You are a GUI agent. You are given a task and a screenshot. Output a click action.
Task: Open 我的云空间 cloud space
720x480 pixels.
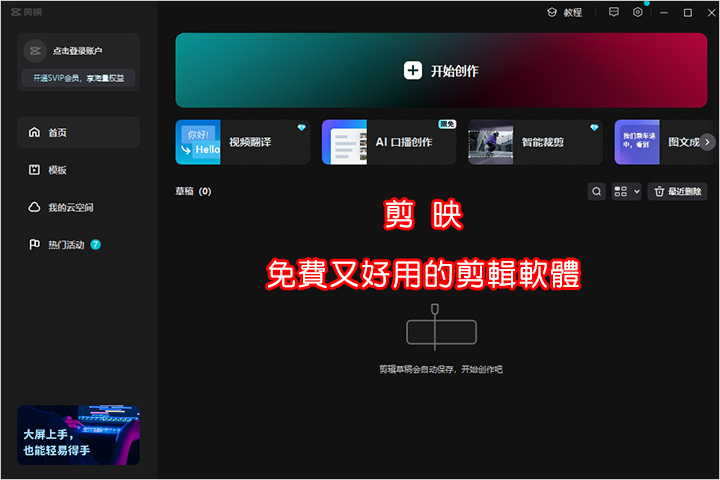(x=78, y=207)
